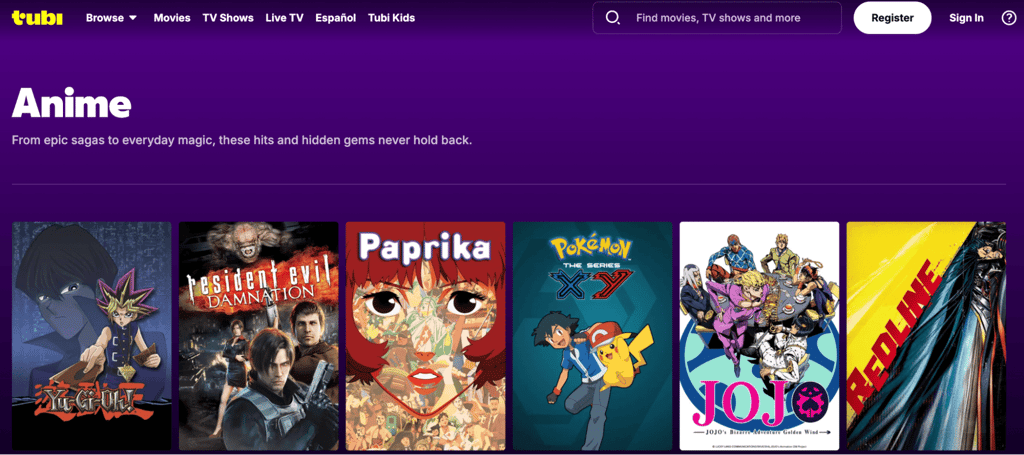Click the Sign In link
The width and height of the screenshot is (1024, 455).
(x=966, y=18)
